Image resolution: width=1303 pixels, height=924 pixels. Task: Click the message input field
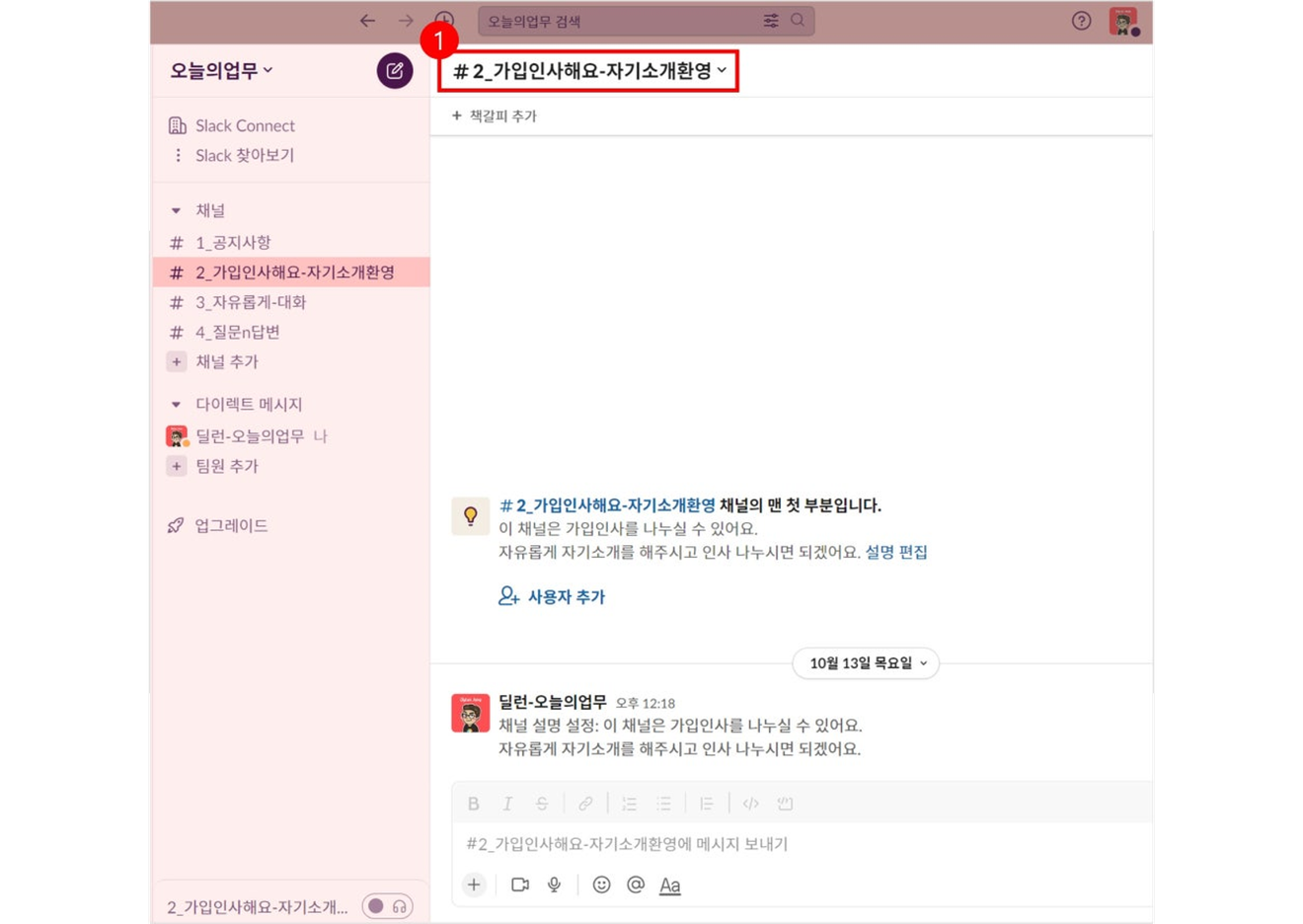pos(803,844)
